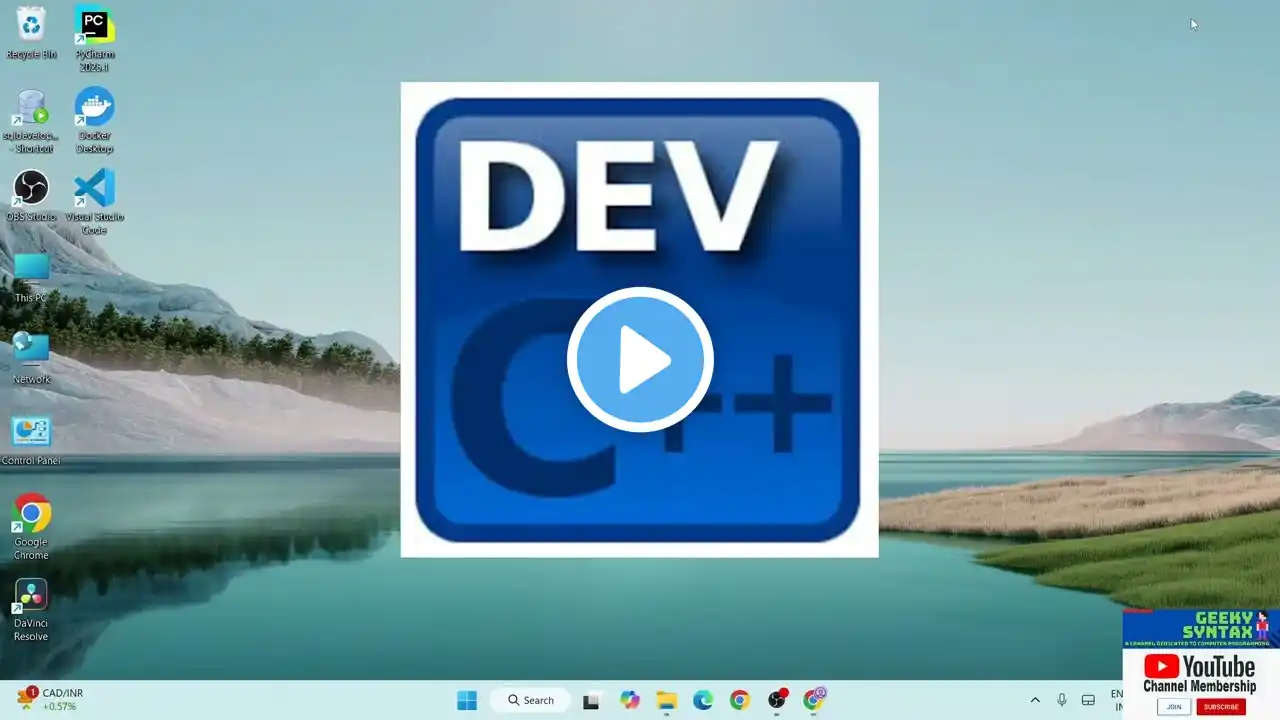1280x720 pixels.
Task: Open Google Chrome from the taskbar
Action: tap(739, 700)
